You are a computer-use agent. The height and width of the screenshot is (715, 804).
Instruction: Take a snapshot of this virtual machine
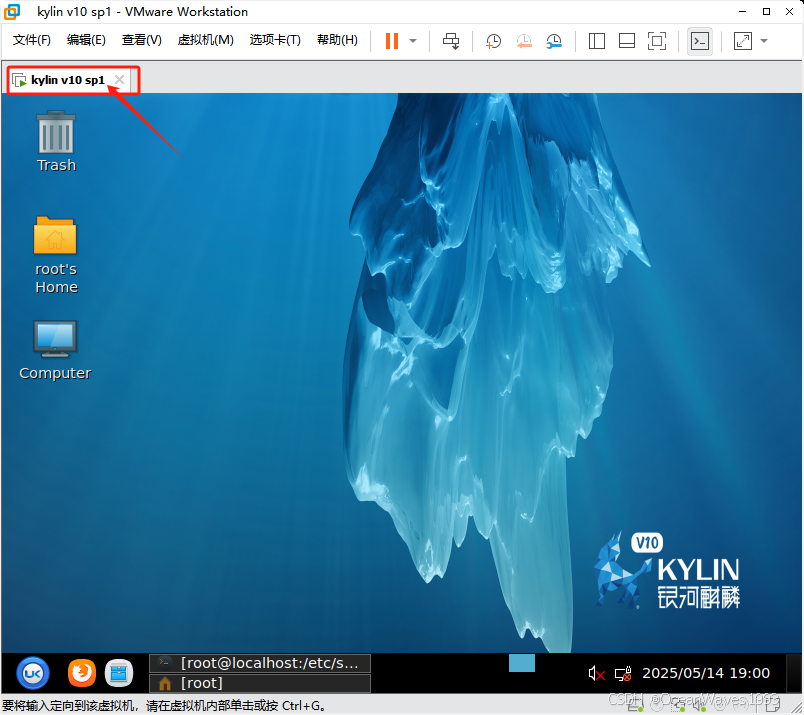pyautogui.click(x=493, y=41)
